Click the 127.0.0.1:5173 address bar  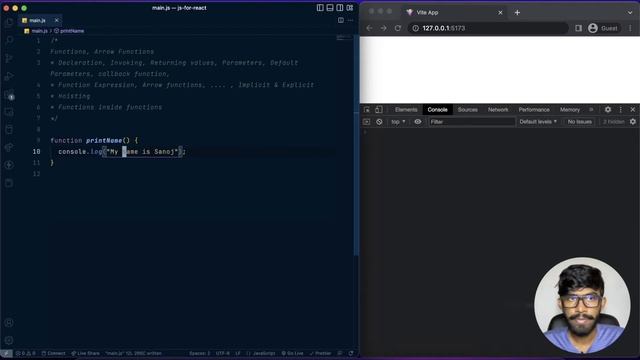pos(488,28)
